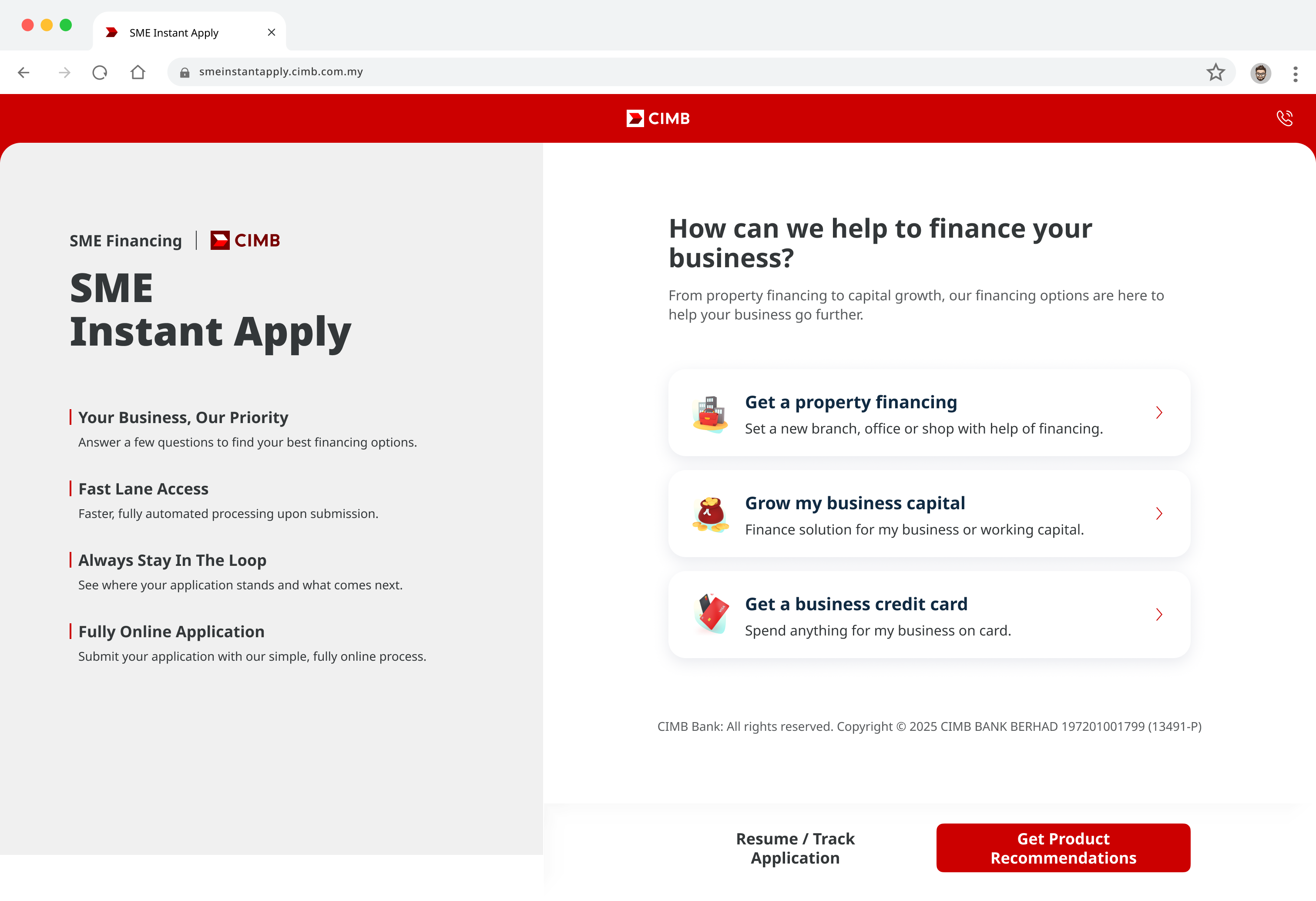Click the browser forward arrow

click(64, 73)
